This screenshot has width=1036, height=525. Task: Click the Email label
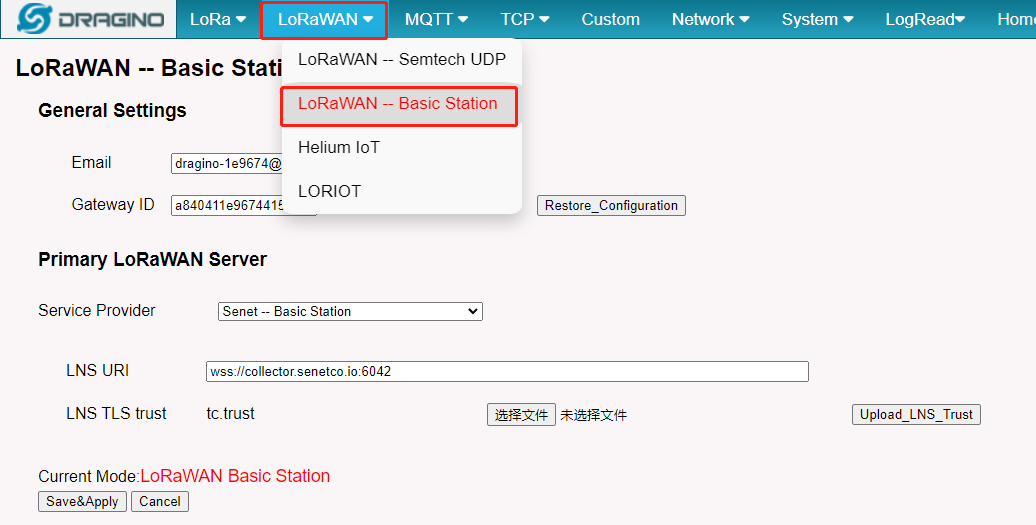91,162
